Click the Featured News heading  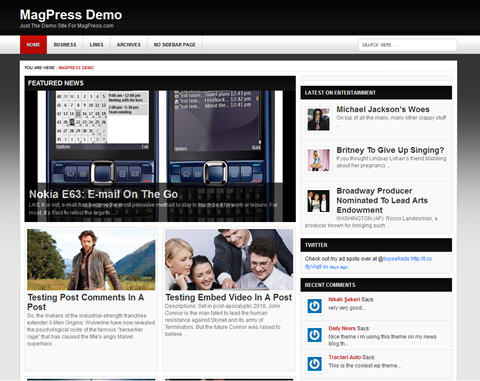pyautogui.click(x=56, y=83)
